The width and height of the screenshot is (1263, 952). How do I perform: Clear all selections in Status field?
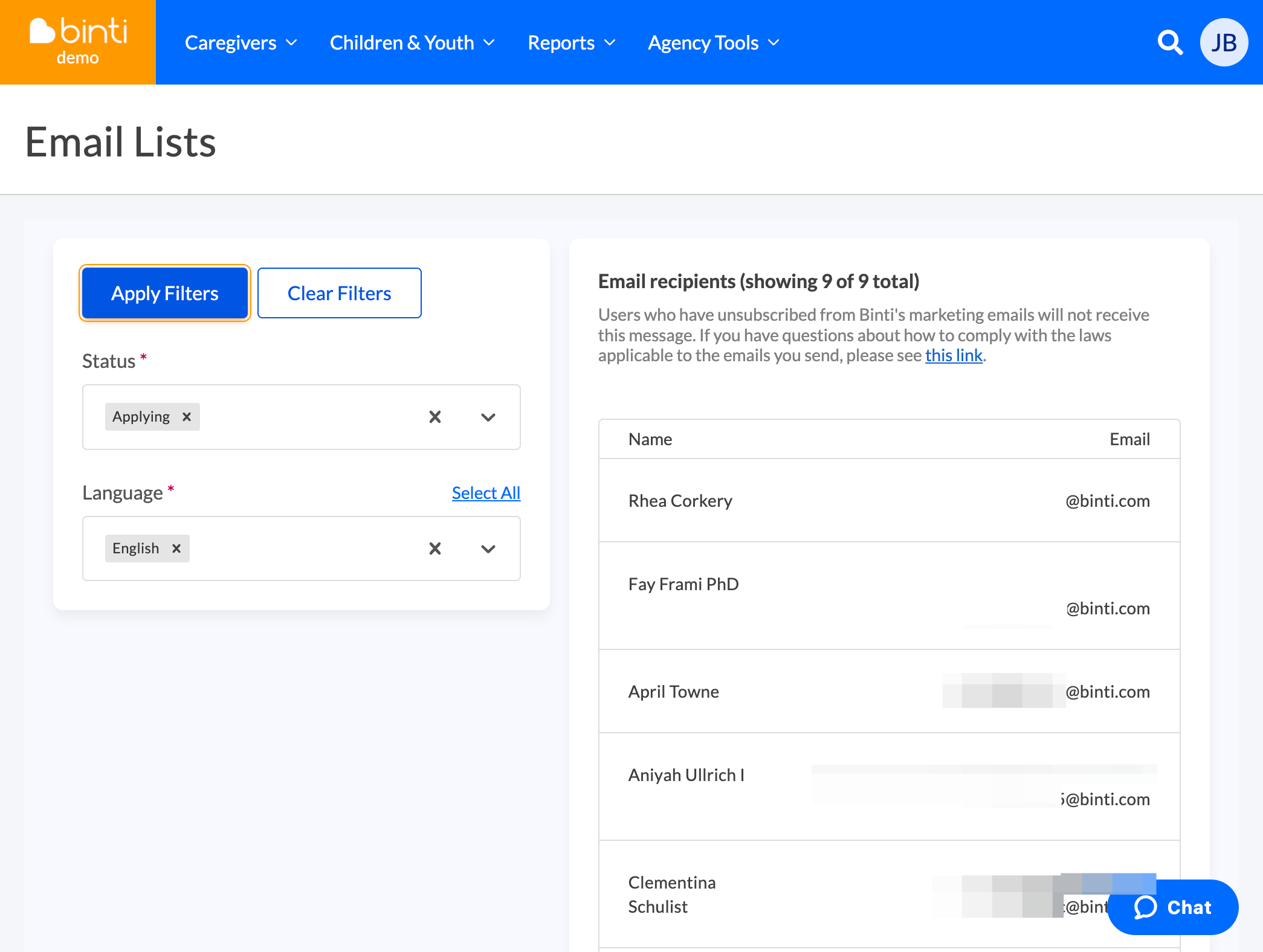click(x=435, y=417)
